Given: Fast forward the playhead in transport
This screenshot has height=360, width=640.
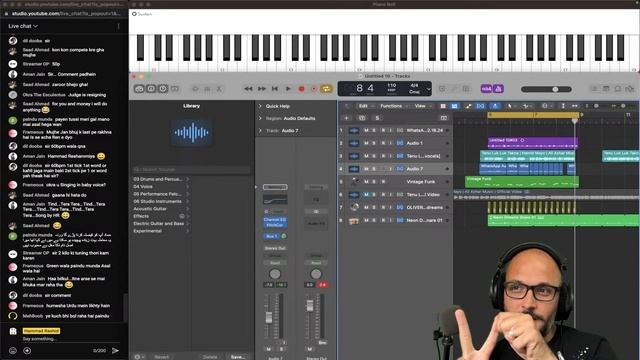Looking at the screenshot, I should [x=262, y=89].
